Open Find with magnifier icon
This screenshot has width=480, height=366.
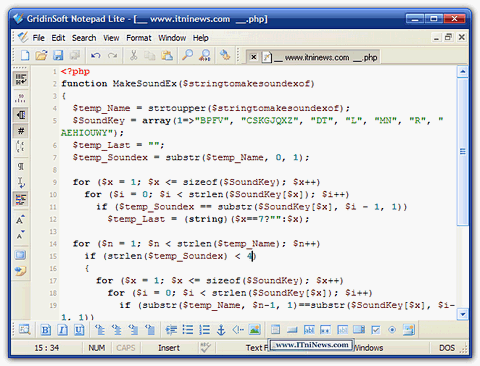(187, 55)
